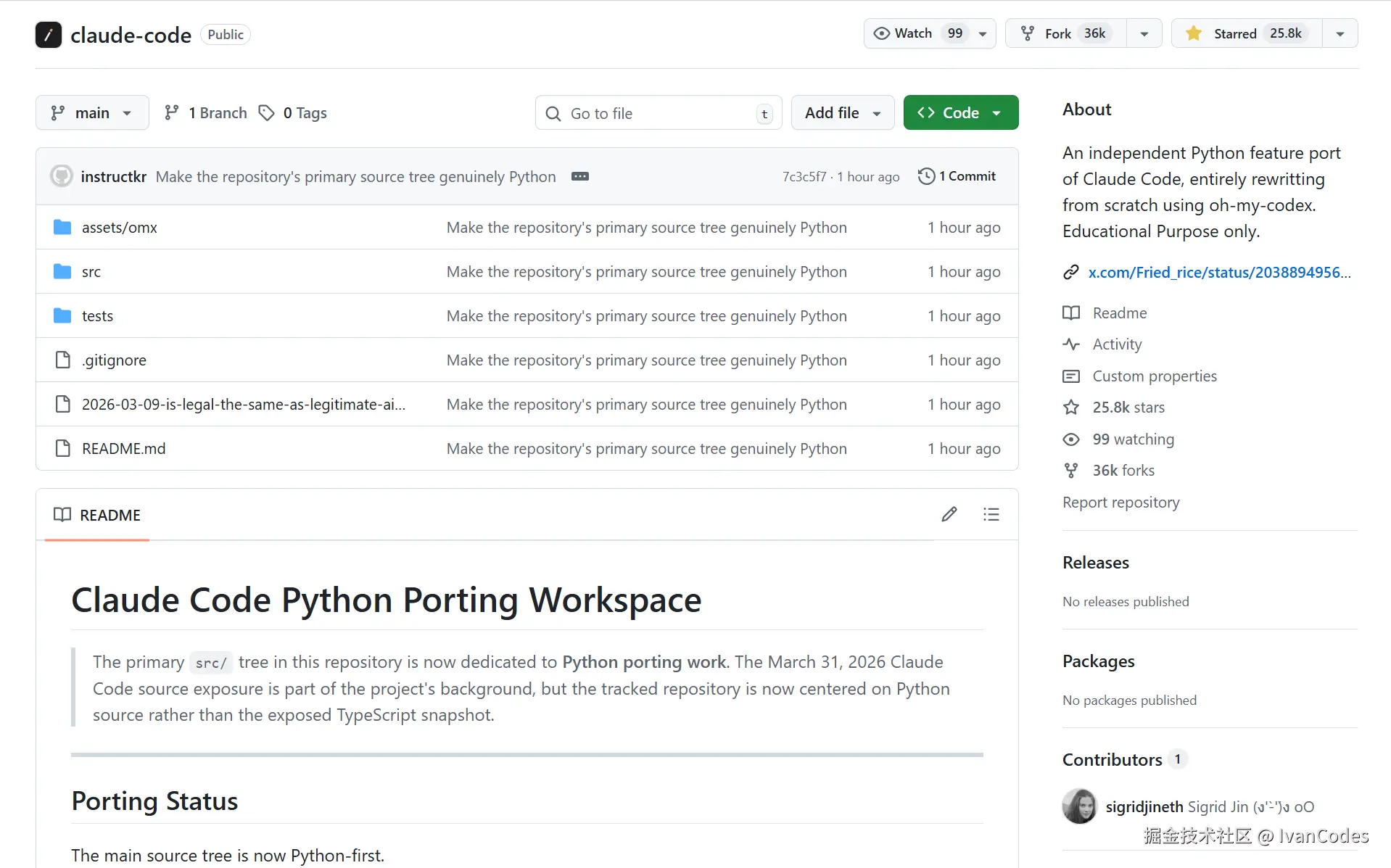
Task: Open the fork options dropdown arrow
Action: pos(1144,33)
